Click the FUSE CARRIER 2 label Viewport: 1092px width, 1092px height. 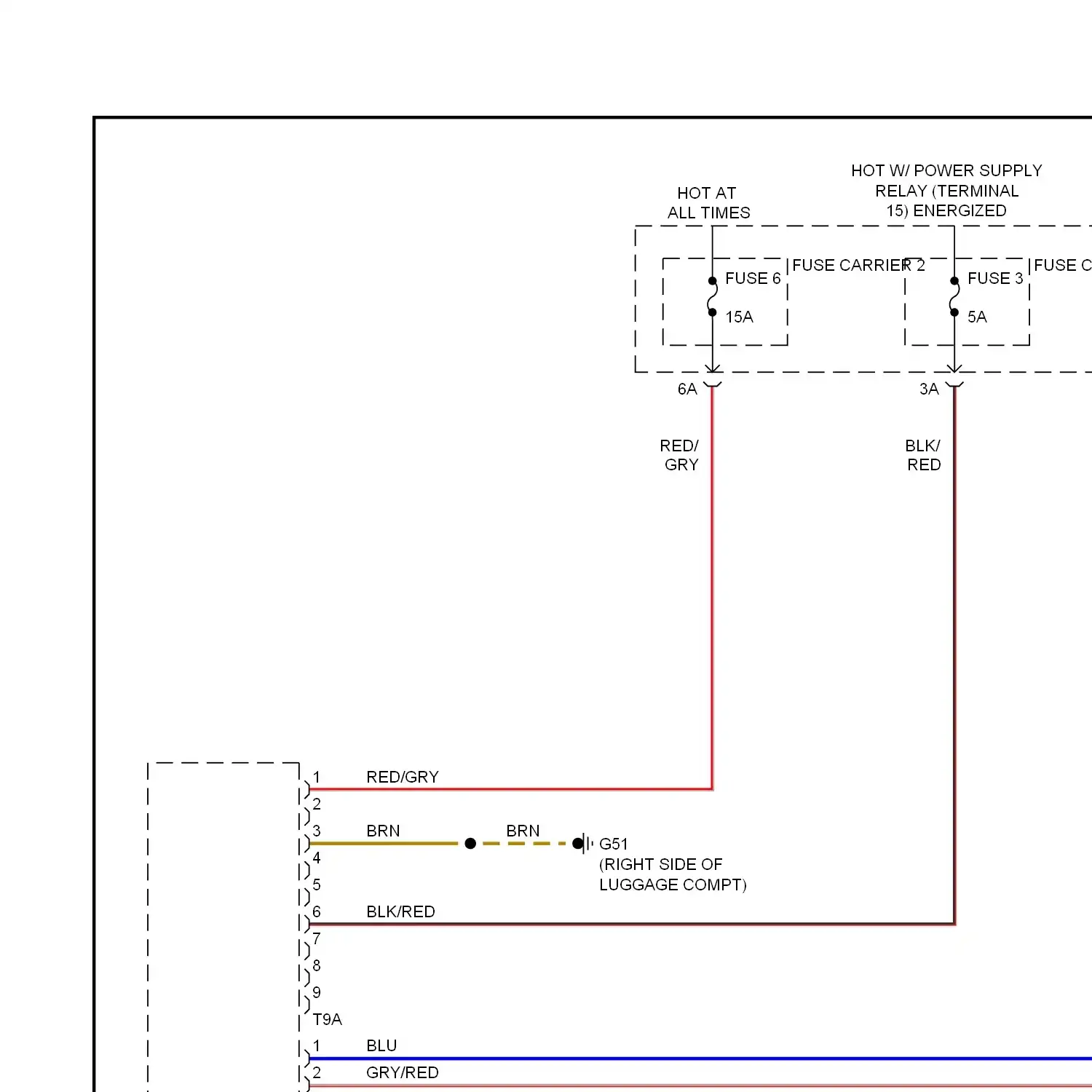pos(858,265)
